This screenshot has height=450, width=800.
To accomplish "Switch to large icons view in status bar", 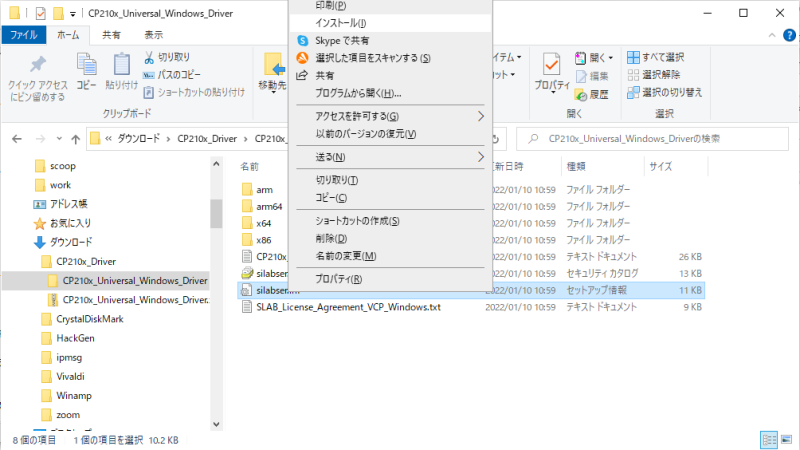I will [786, 439].
